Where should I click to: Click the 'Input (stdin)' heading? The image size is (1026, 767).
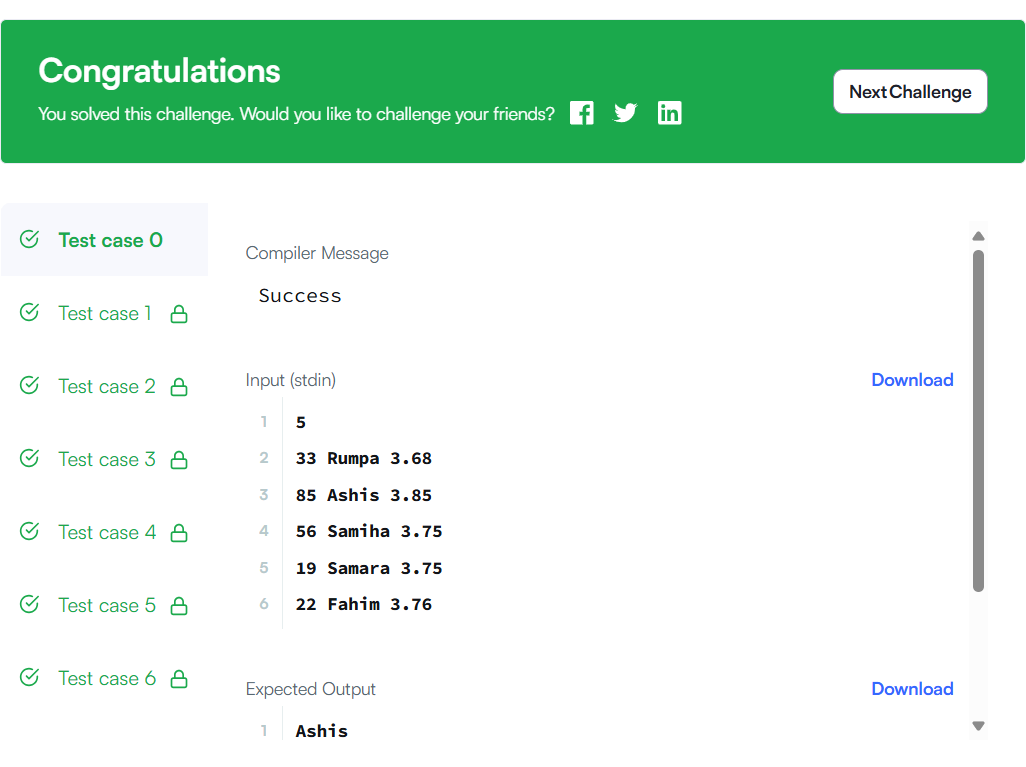291,380
